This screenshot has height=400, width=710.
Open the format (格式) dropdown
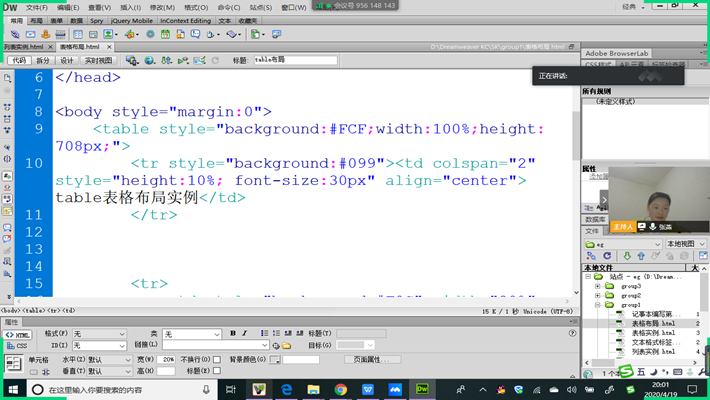point(99,334)
